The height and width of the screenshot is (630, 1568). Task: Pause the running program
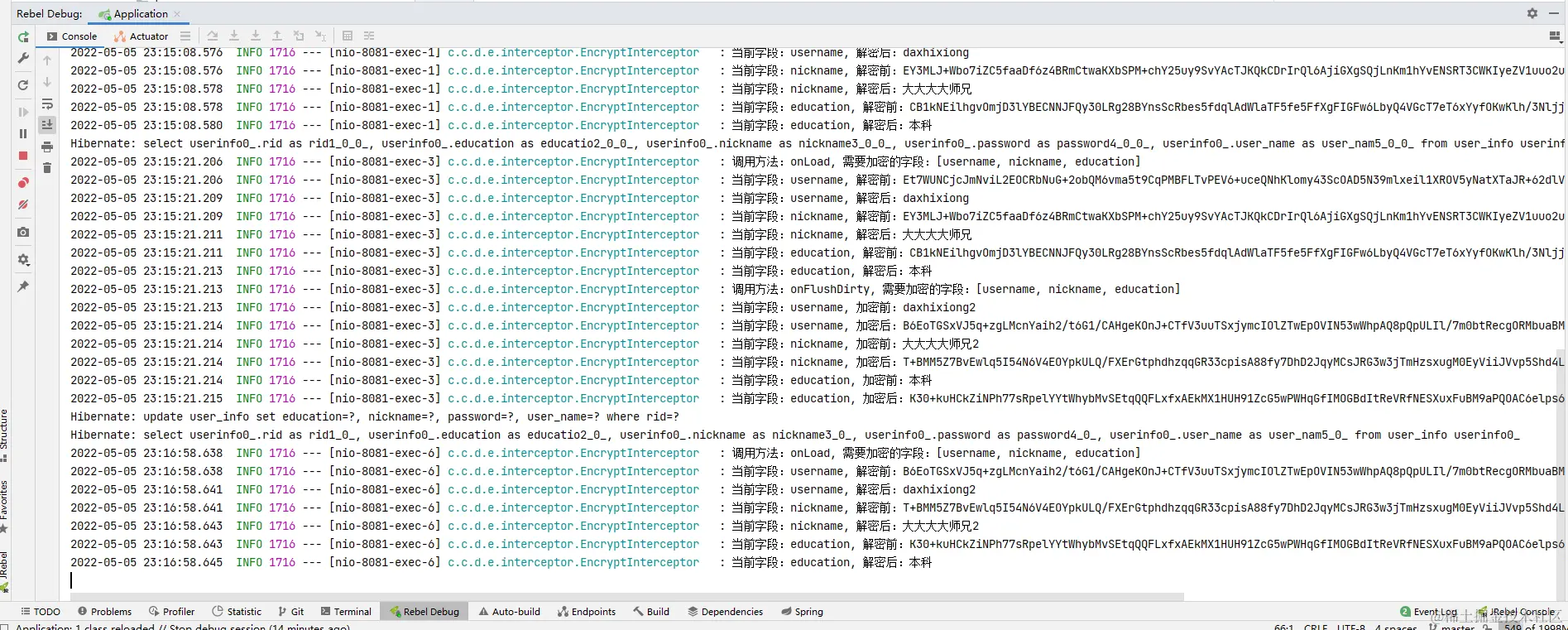pyautogui.click(x=23, y=133)
